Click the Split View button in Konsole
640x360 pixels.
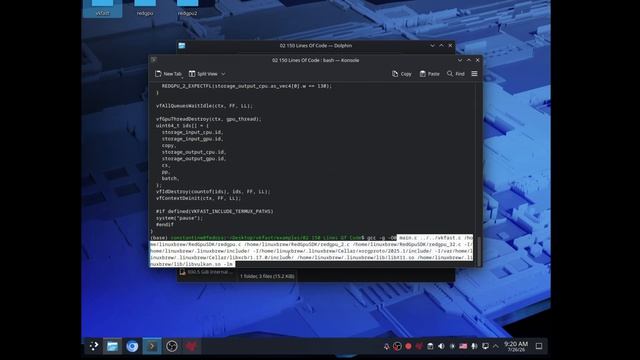(203, 74)
